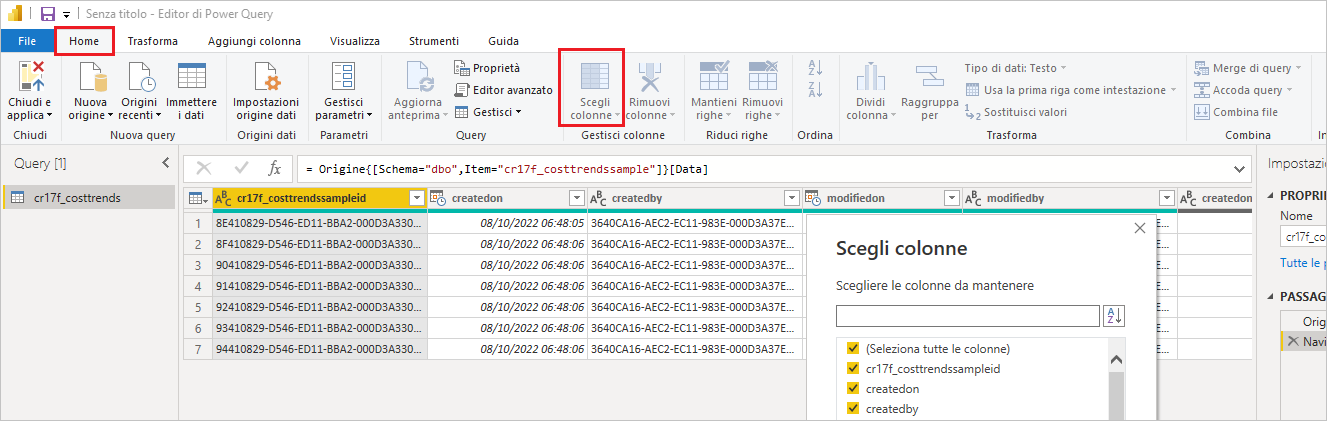Uncheck cr17f_costtrendssampleid column checkbox
The width and height of the screenshot is (1327, 421).
click(x=853, y=369)
